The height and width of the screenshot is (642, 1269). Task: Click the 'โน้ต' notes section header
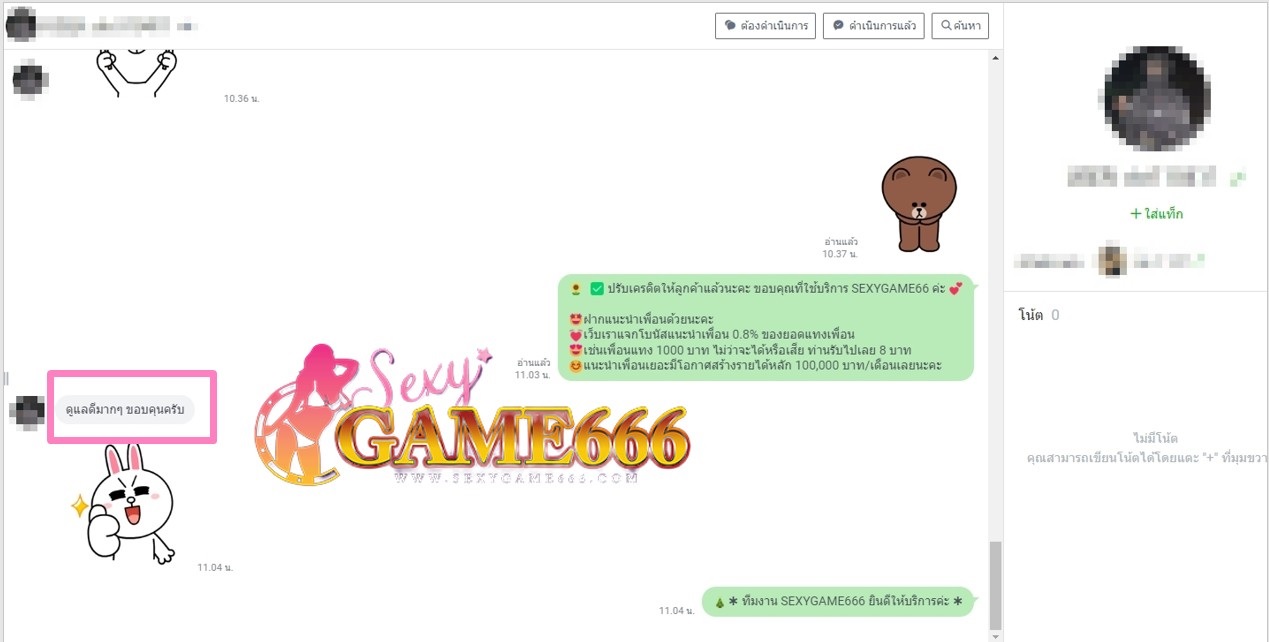click(x=1031, y=315)
